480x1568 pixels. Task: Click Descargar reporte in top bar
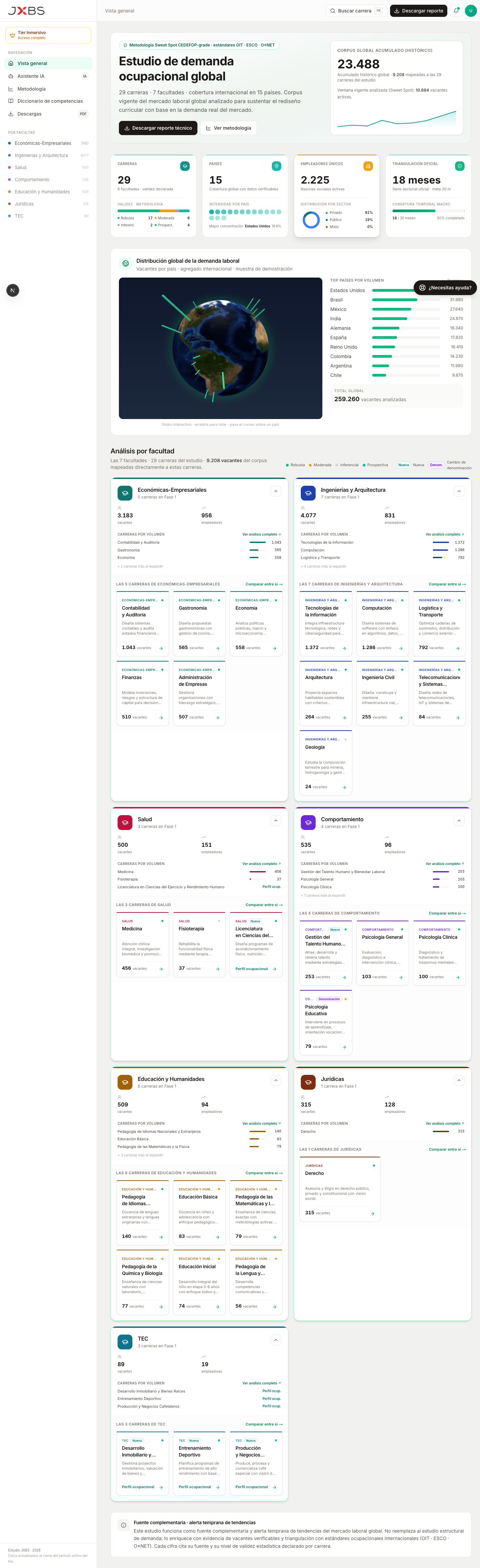[419, 11]
